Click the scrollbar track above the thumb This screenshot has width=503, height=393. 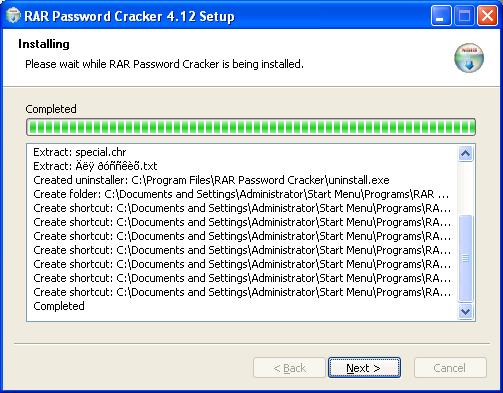465,188
